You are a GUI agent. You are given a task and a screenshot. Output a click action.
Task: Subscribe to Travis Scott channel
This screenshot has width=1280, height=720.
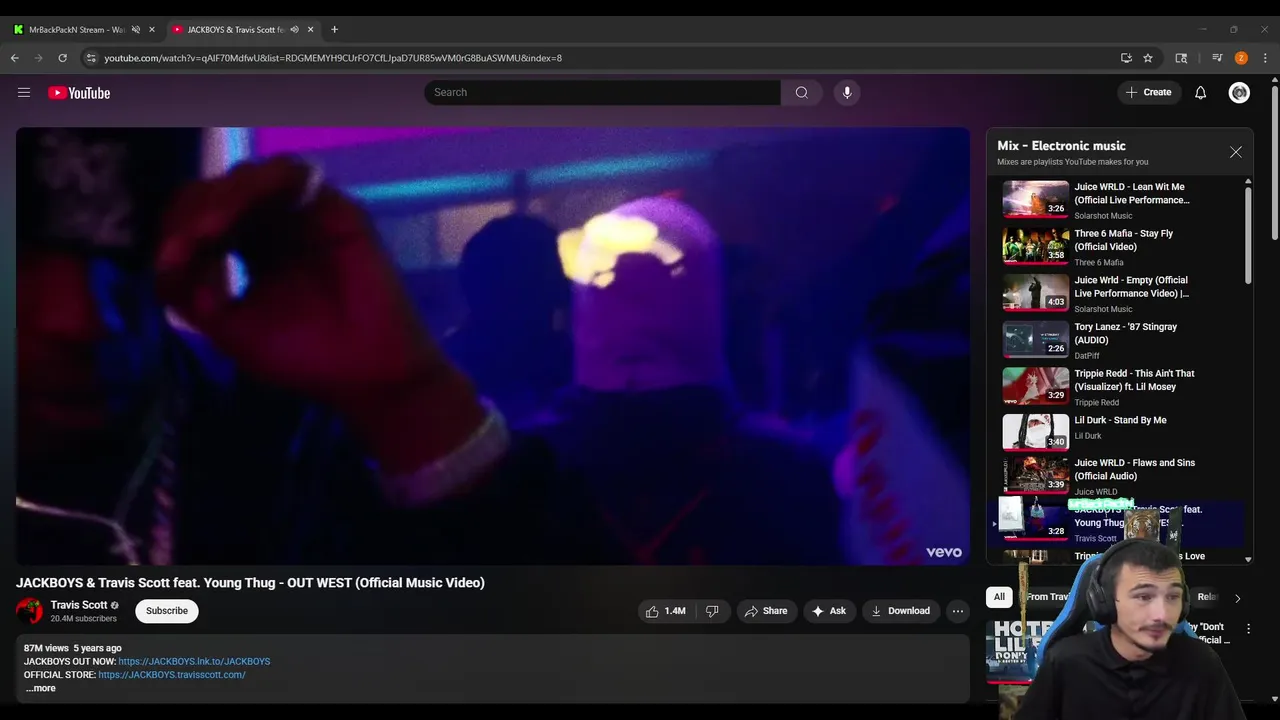(167, 611)
